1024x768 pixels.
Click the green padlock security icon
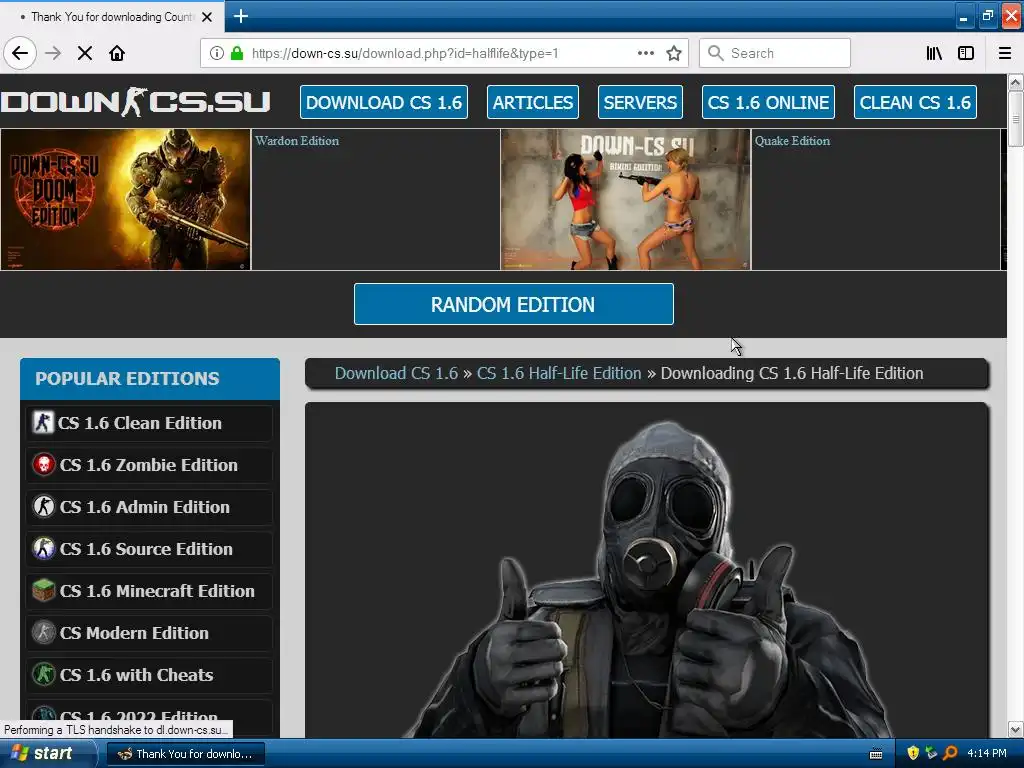237,53
